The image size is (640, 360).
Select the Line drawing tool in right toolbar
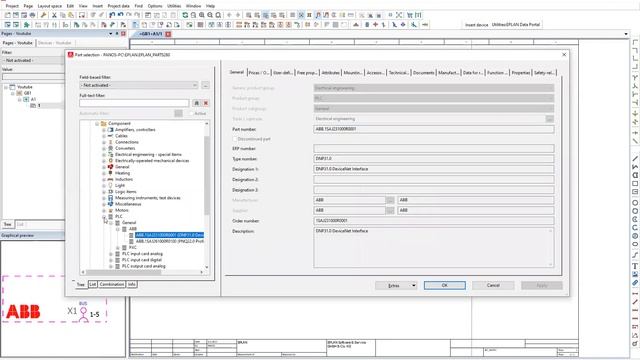click(635, 158)
